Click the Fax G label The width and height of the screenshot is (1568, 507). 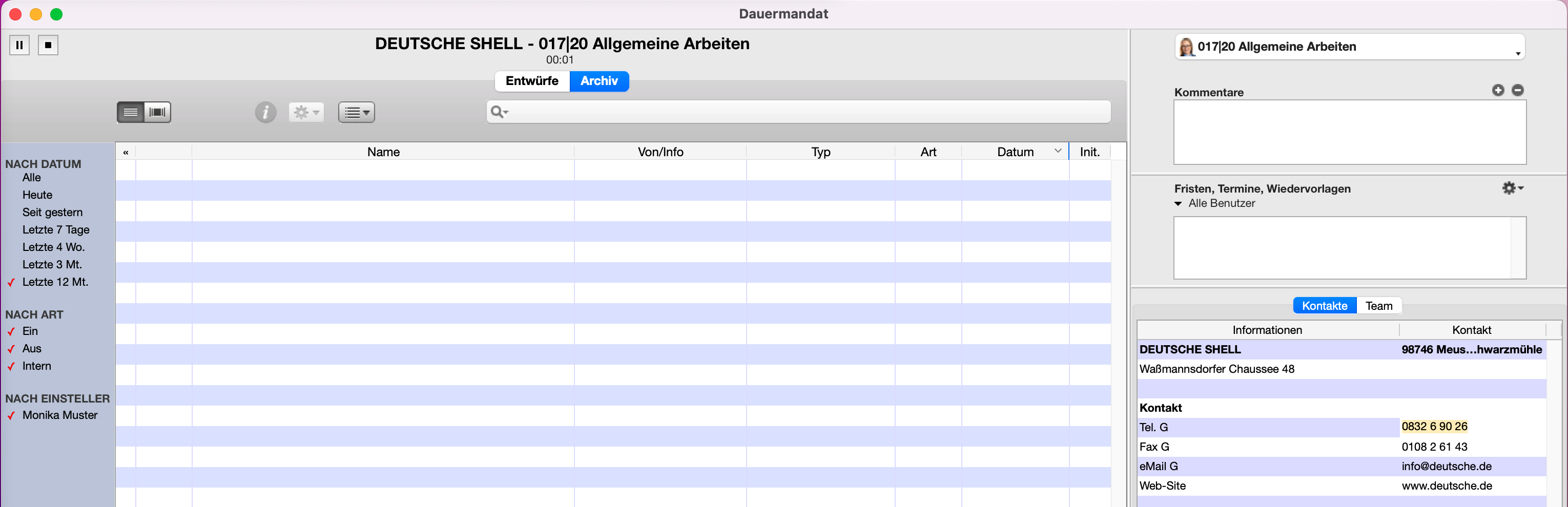pos(1154,448)
